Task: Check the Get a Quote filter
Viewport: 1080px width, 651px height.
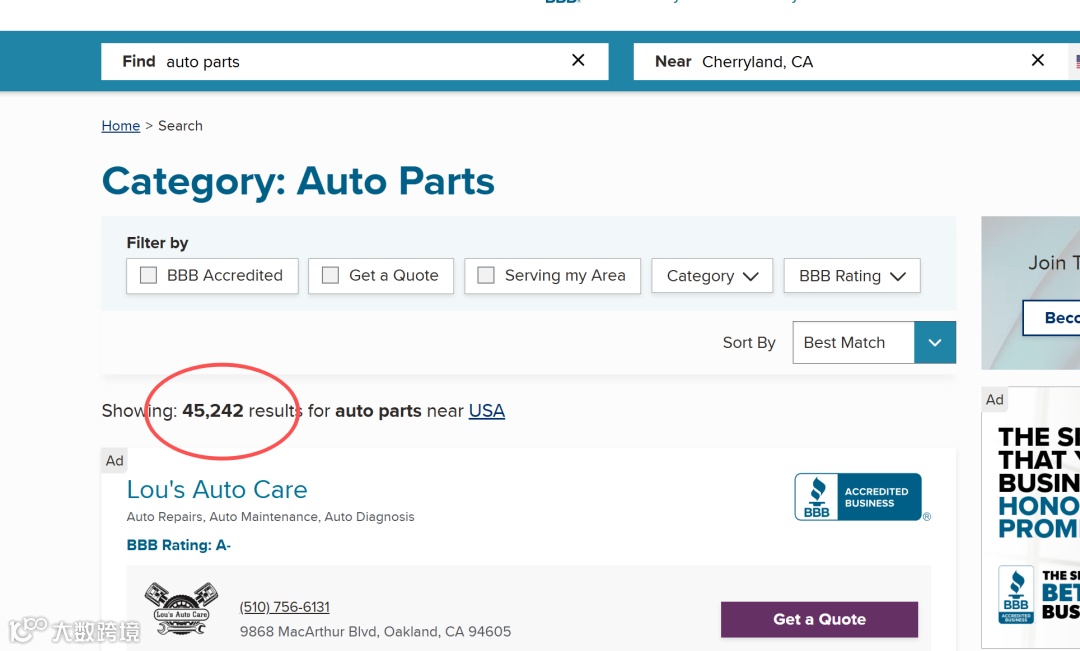Action: click(x=331, y=276)
